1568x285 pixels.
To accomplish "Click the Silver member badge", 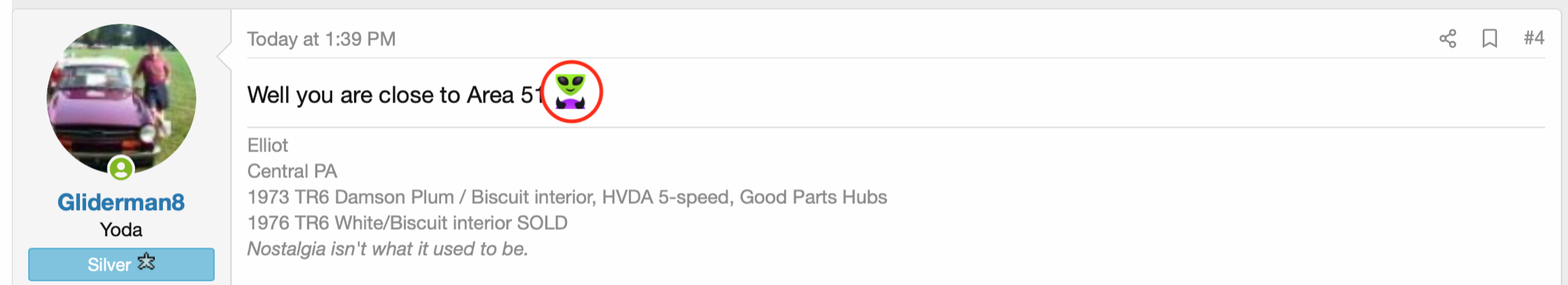I will (121, 264).
